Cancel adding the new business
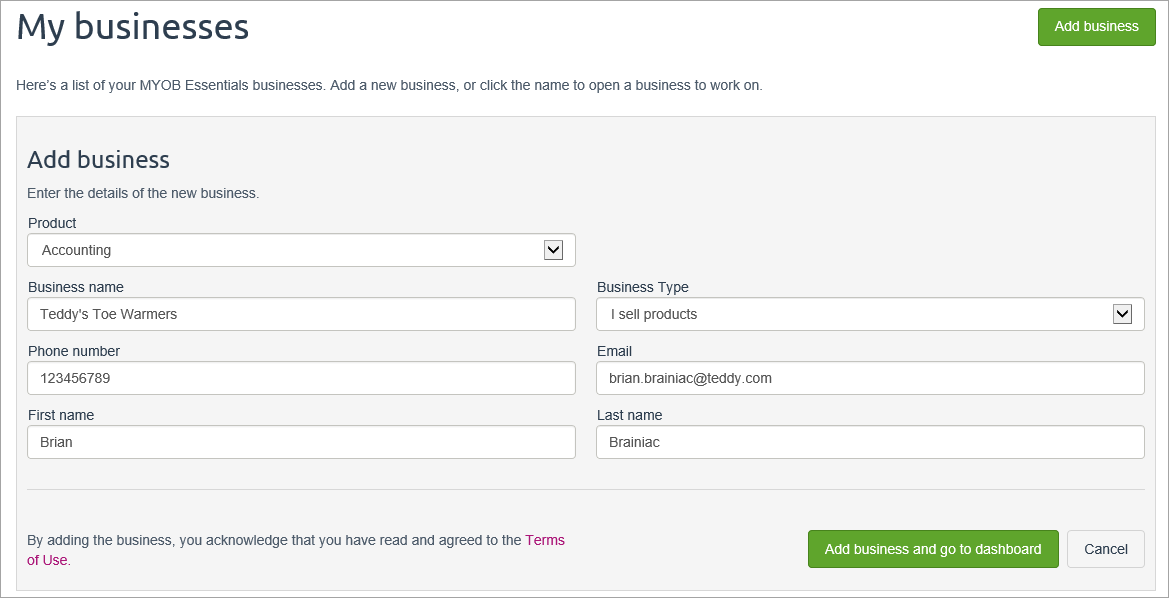 tap(1105, 549)
